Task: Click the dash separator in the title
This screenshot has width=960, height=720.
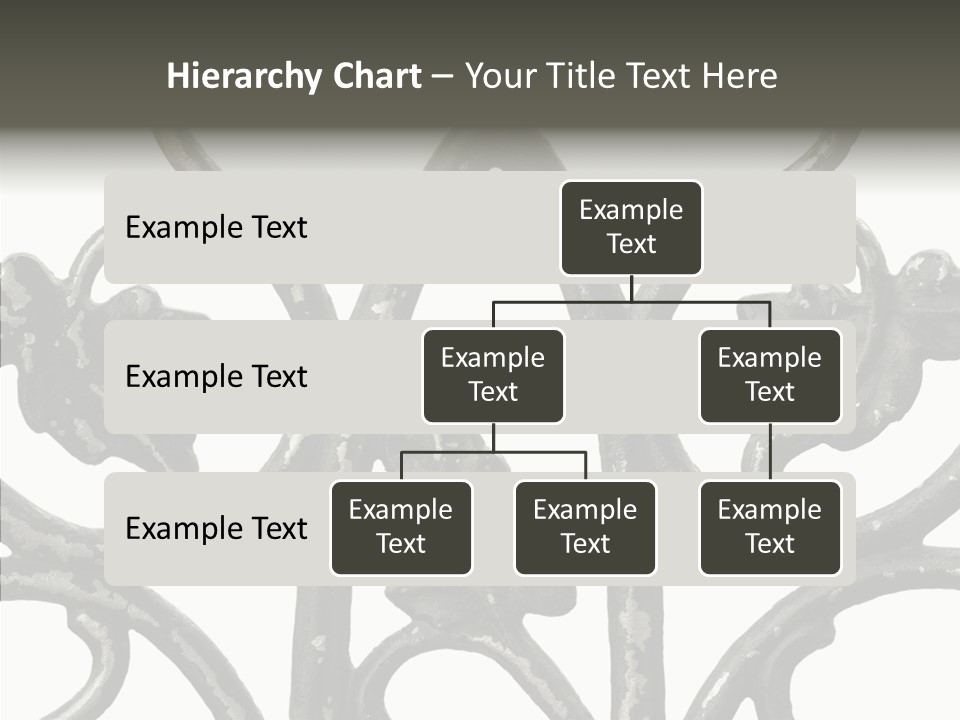Action: click(x=442, y=77)
